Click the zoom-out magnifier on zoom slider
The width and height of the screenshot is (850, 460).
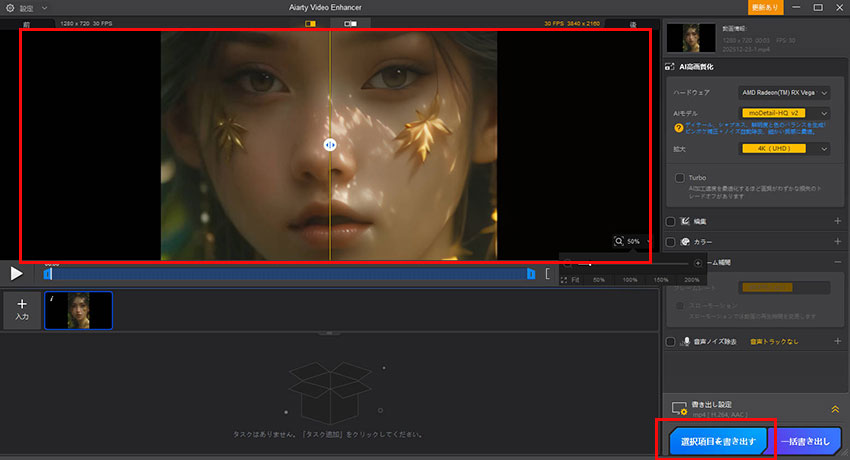[x=568, y=263]
